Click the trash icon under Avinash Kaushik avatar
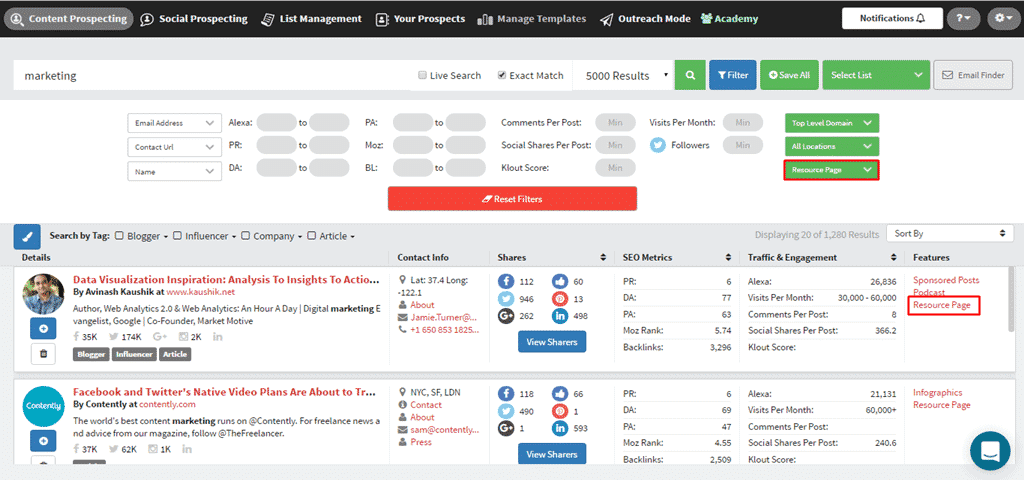Viewport: 1024px width, 480px height. [45, 353]
